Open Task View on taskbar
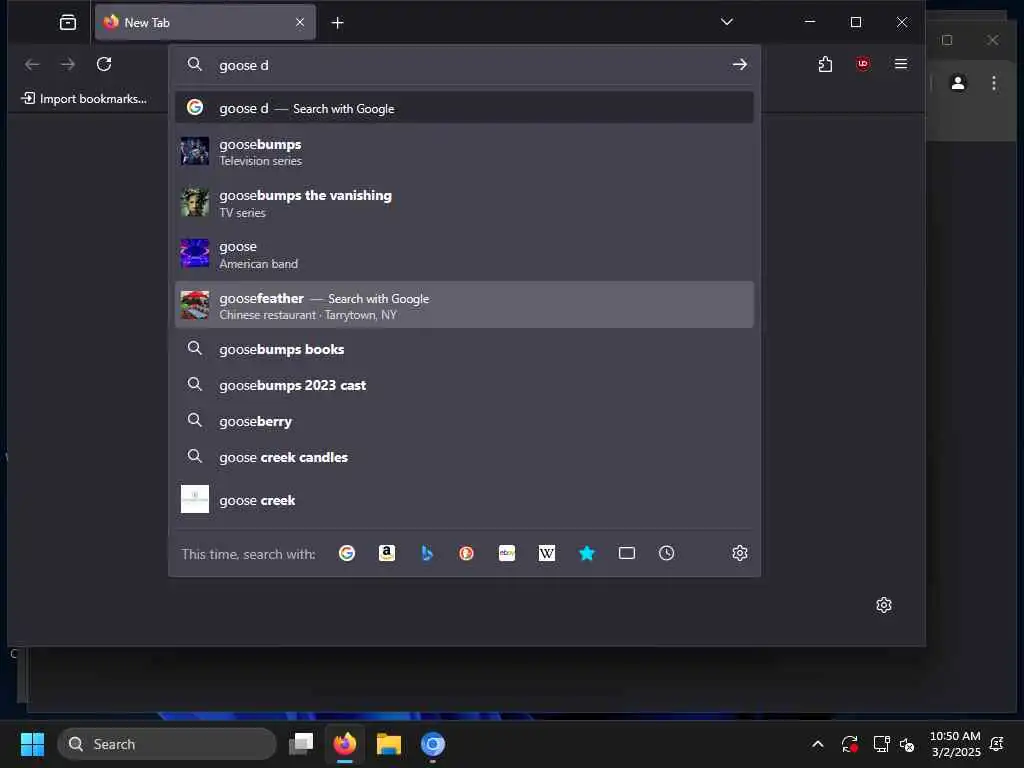 [x=301, y=744]
